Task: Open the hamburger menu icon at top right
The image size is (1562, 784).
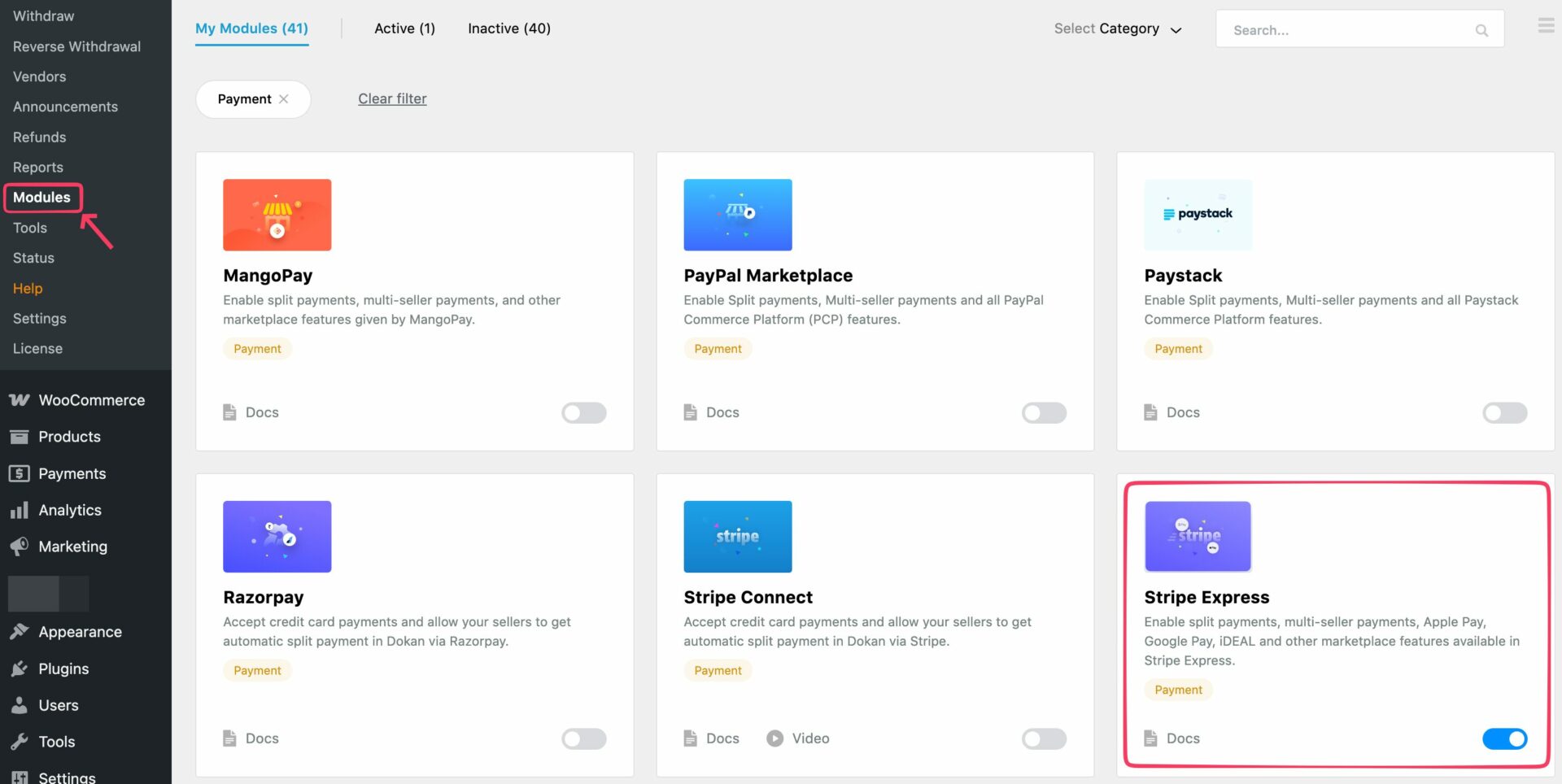Action: 1546,26
